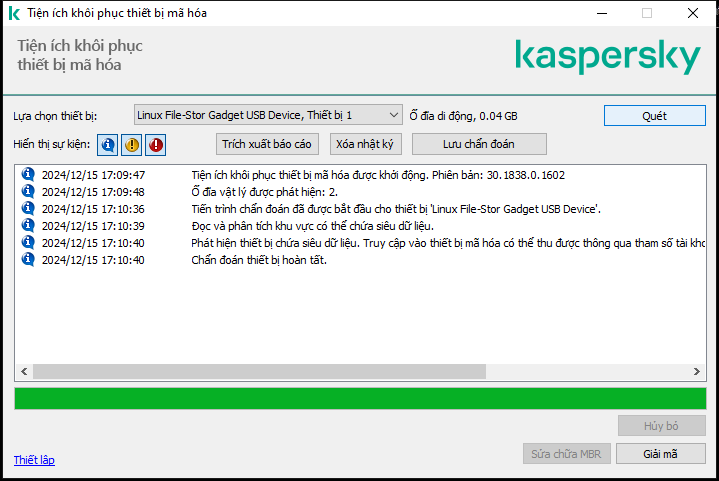Click the 'Xóa nhật ký' button
The image size is (719, 481).
pos(365,144)
